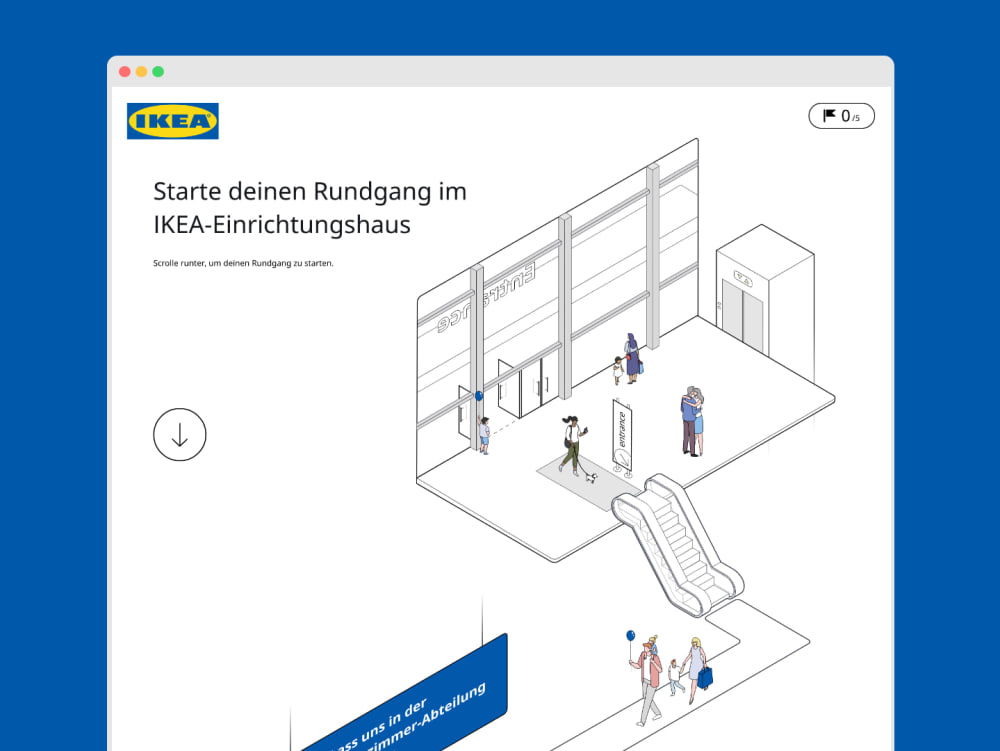Click the elevator doors in the illustration
This screenshot has height=751, width=1000.
(742, 315)
